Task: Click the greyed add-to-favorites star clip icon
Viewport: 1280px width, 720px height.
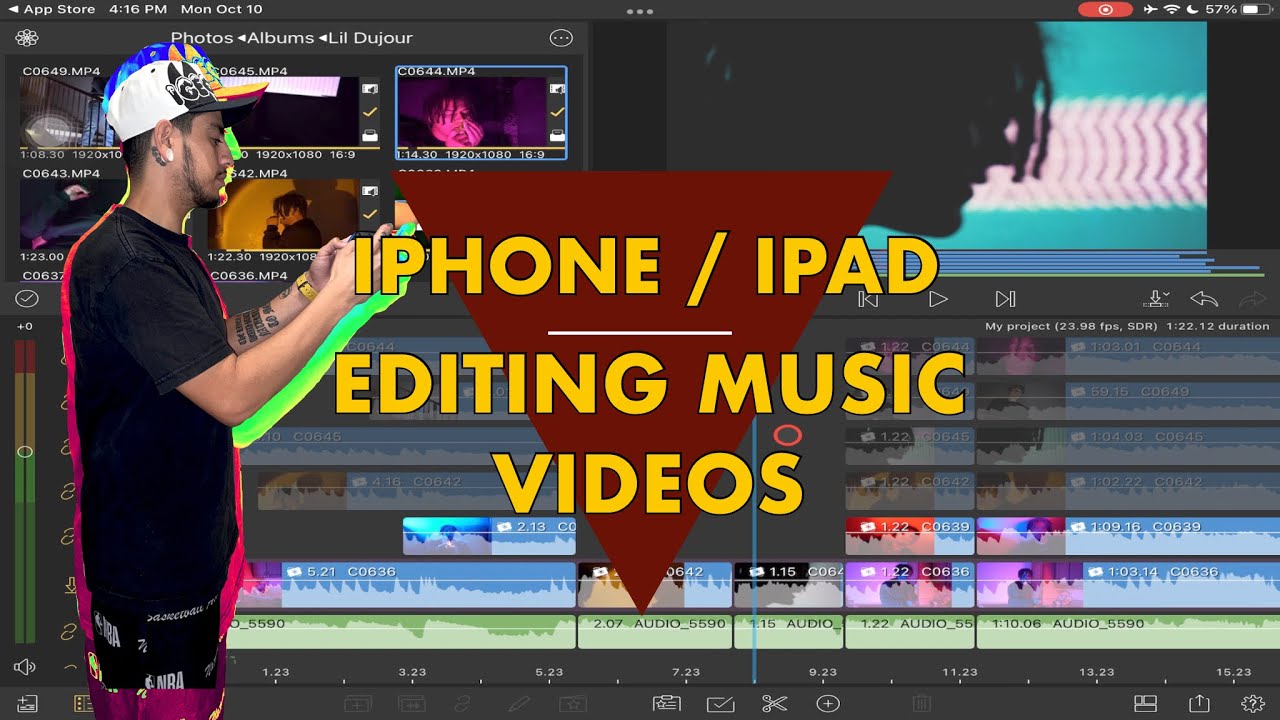Action: (x=573, y=704)
